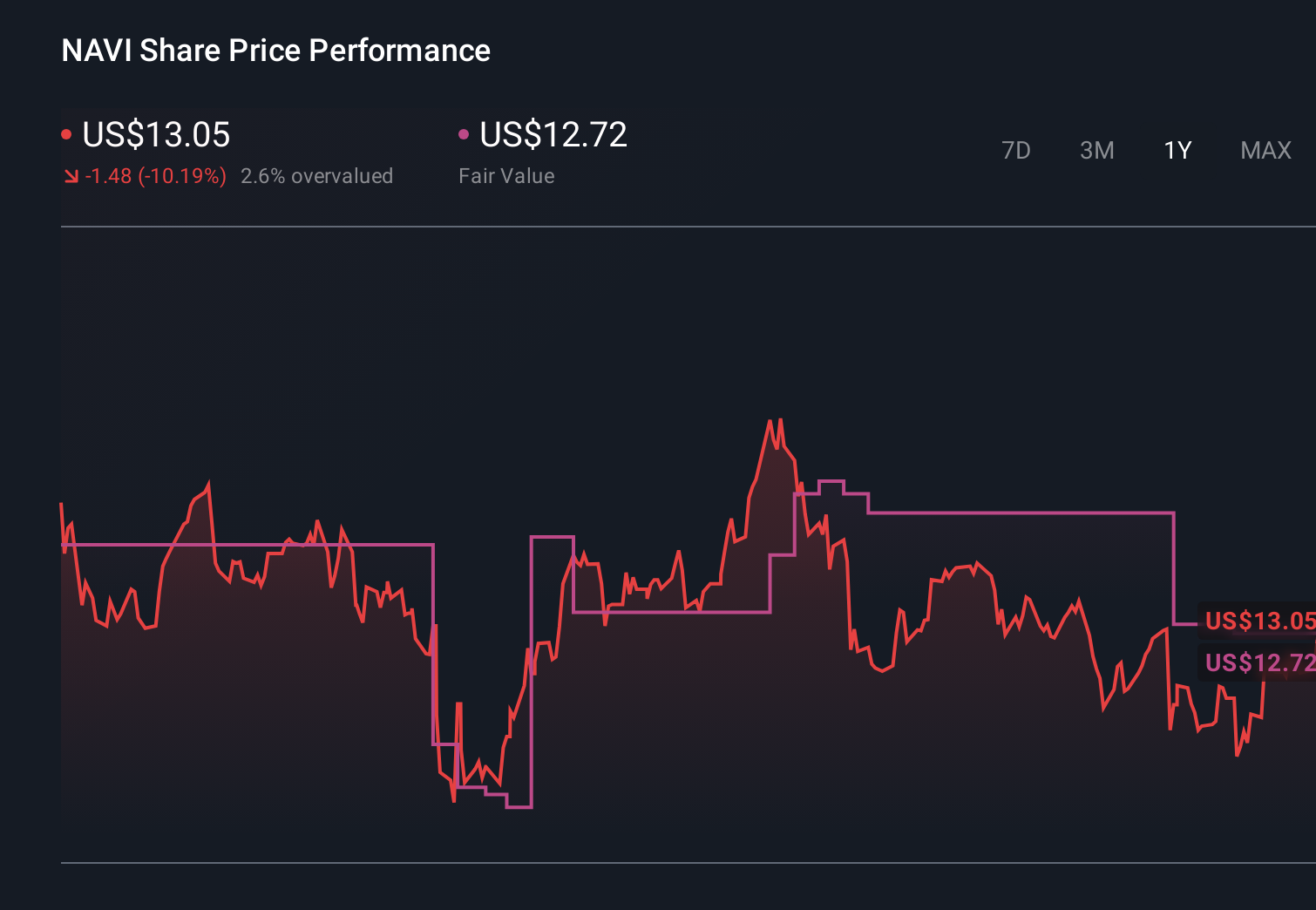Click the red -1.48 (-10.19%) change indicator
This screenshot has width=1316, height=910.
click(155, 176)
